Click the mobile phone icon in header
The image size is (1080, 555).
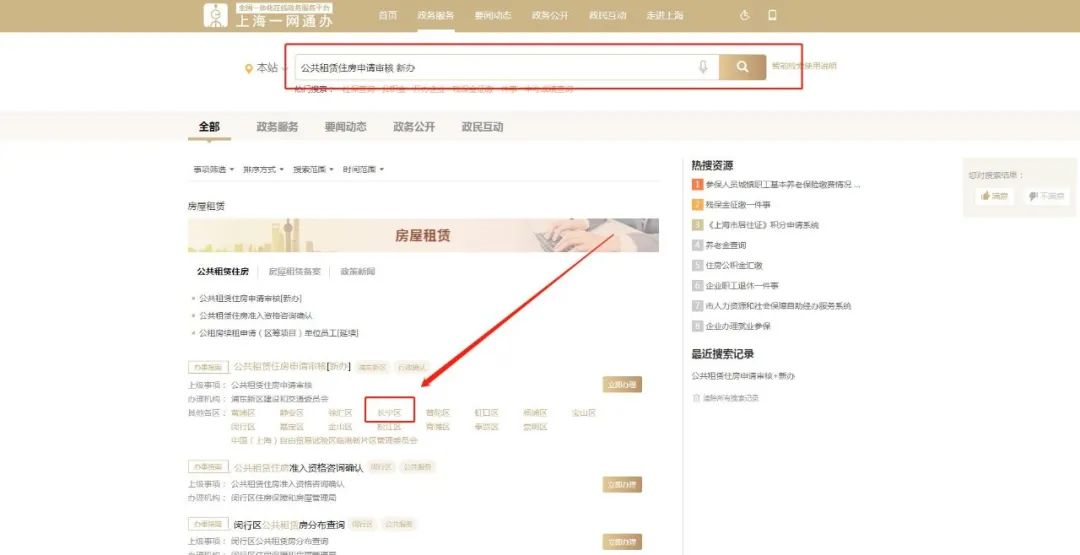pyautogui.click(x=772, y=15)
